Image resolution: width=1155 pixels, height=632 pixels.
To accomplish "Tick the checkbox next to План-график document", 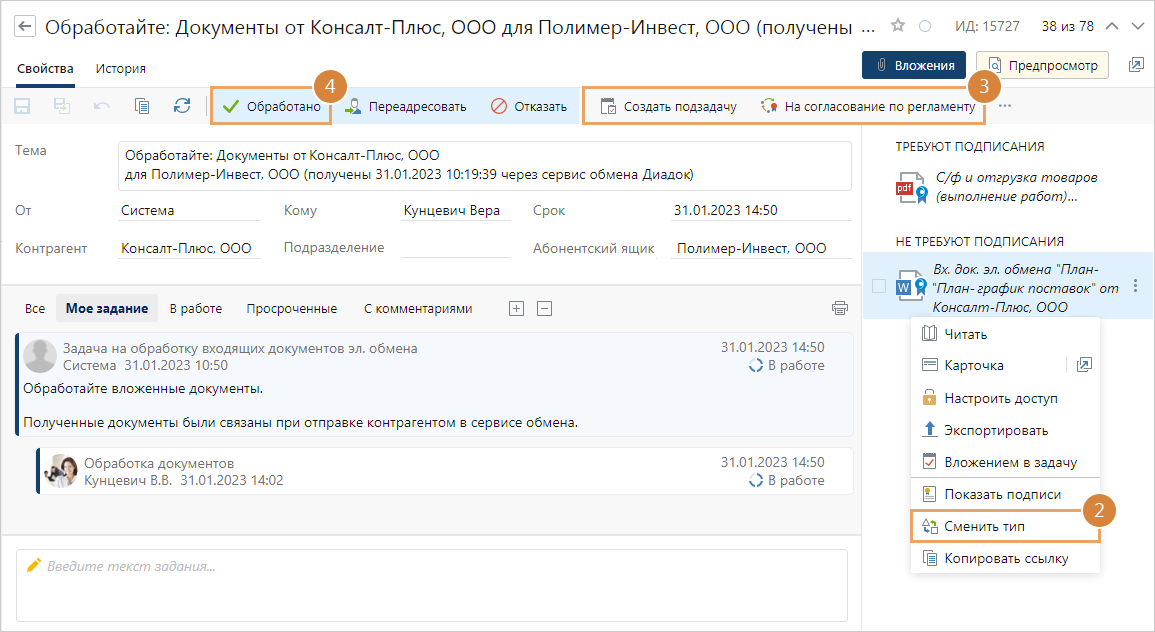I will (x=879, y=286).
